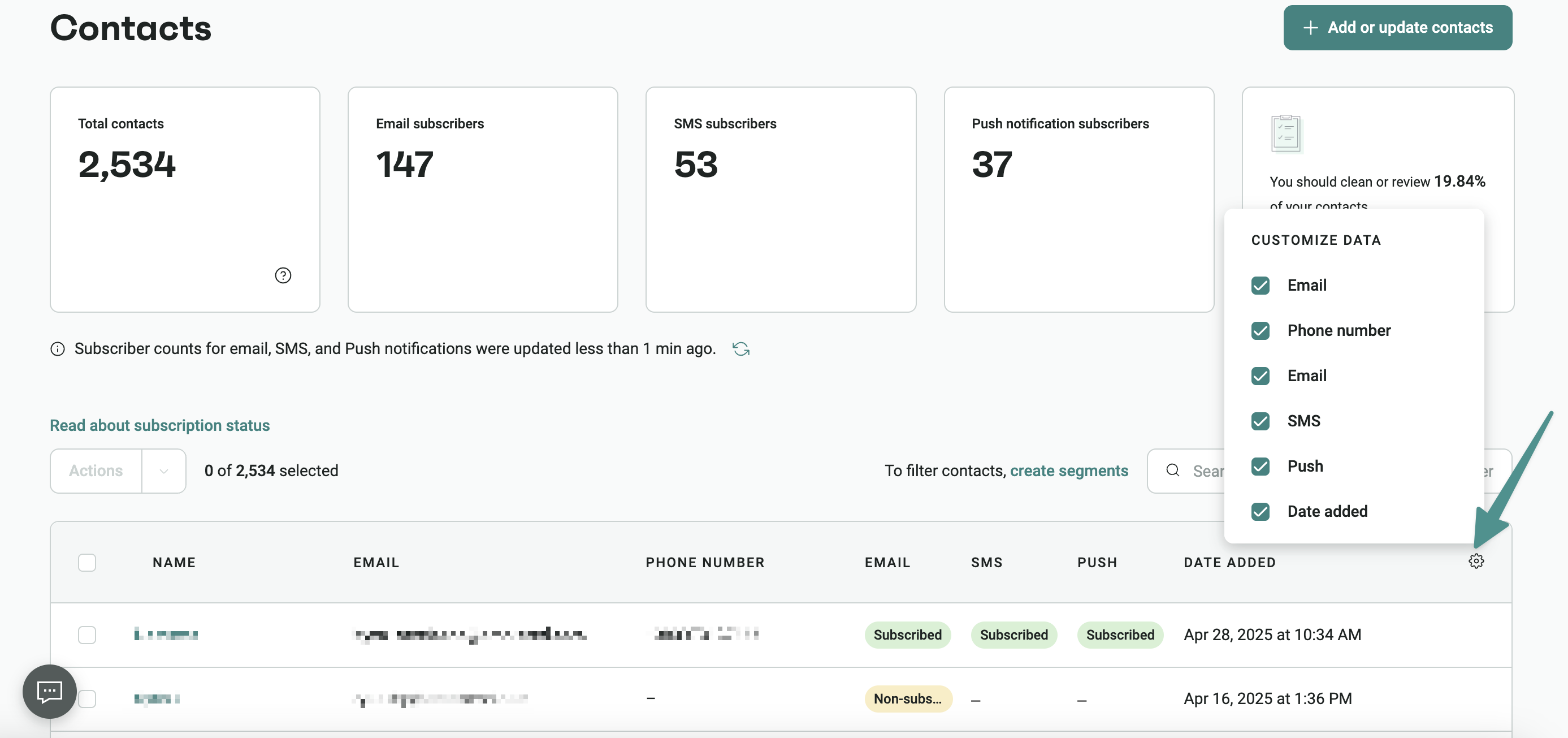Tick the select-all checkbox in table header
Image resolution: width=1568 pixels, height=738 pixels.
(87, 562)
